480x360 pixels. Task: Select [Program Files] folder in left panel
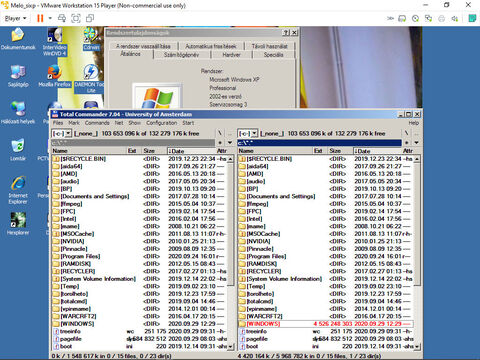139,256
